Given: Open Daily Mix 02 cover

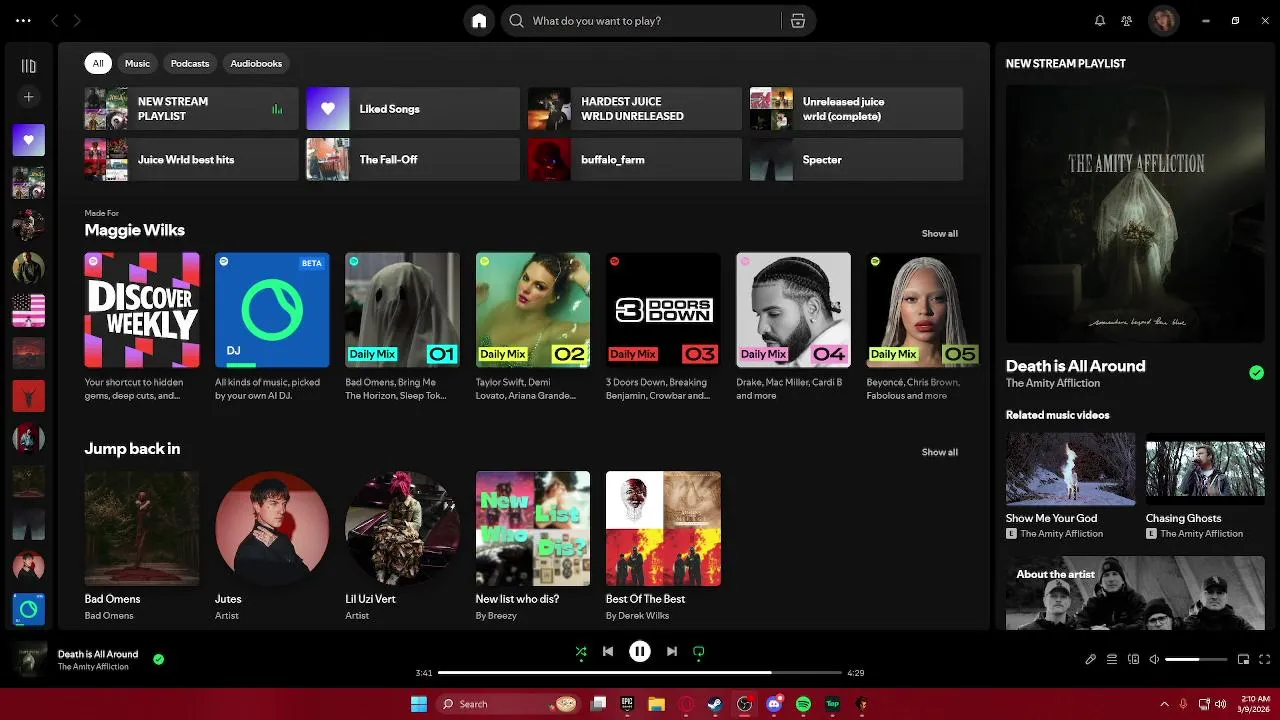Looking at the screenshot, I should [x=533, y=310].
